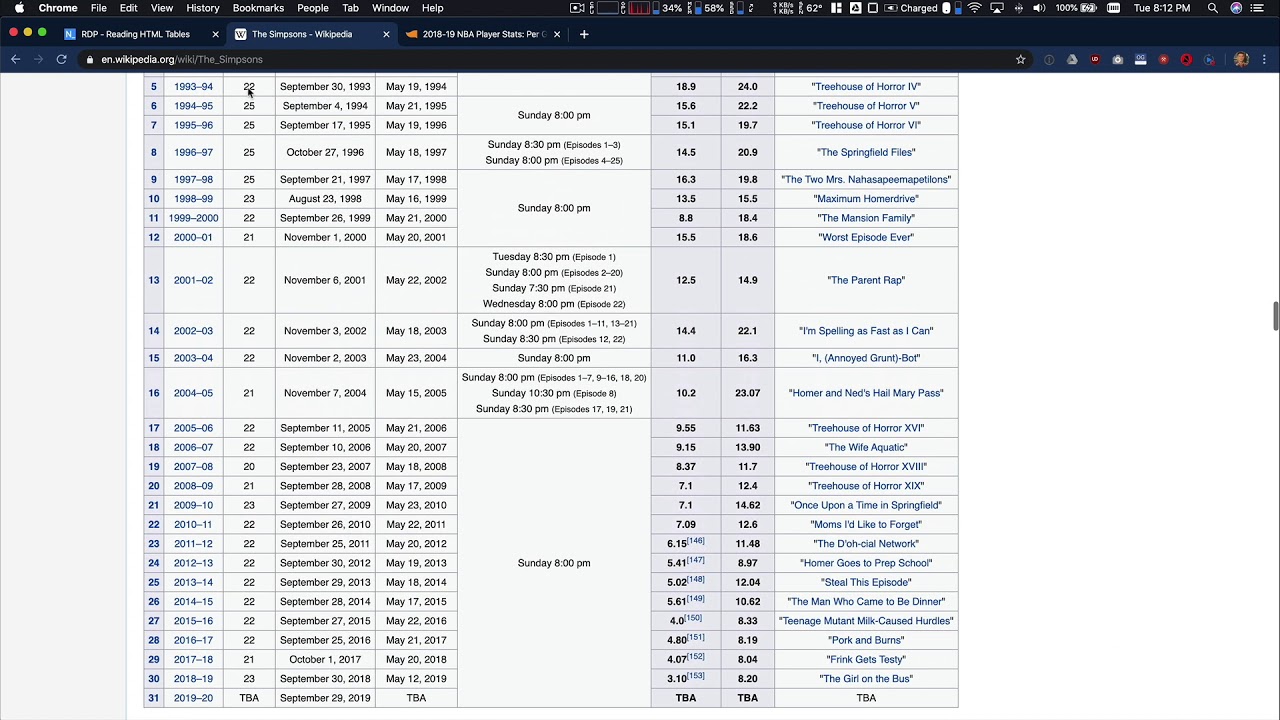The height and width of the screenshot is (720, 1280).
Task: Open "The Two Mrs. Nahasapeemapetilons" link
Action: pyautogui.click(x=866, y=179)
